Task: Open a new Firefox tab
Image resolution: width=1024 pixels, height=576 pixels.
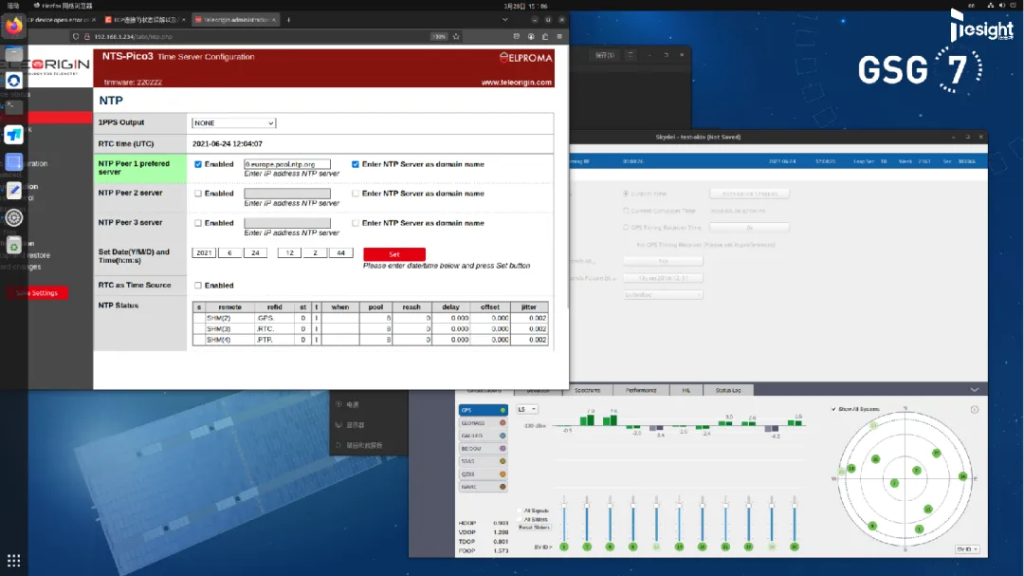Action: (x=289, y=20)
